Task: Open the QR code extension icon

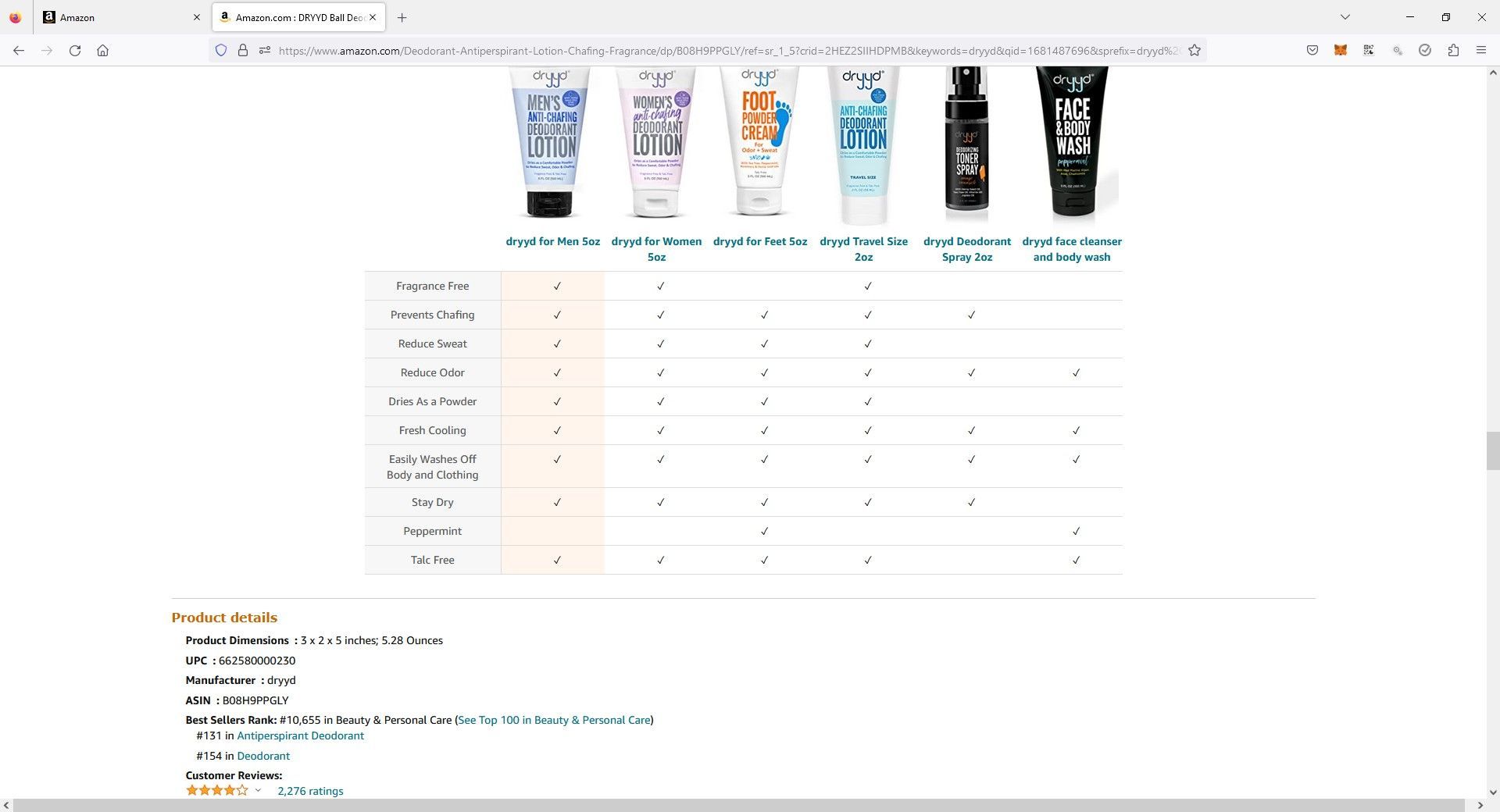Action: 1369,50
